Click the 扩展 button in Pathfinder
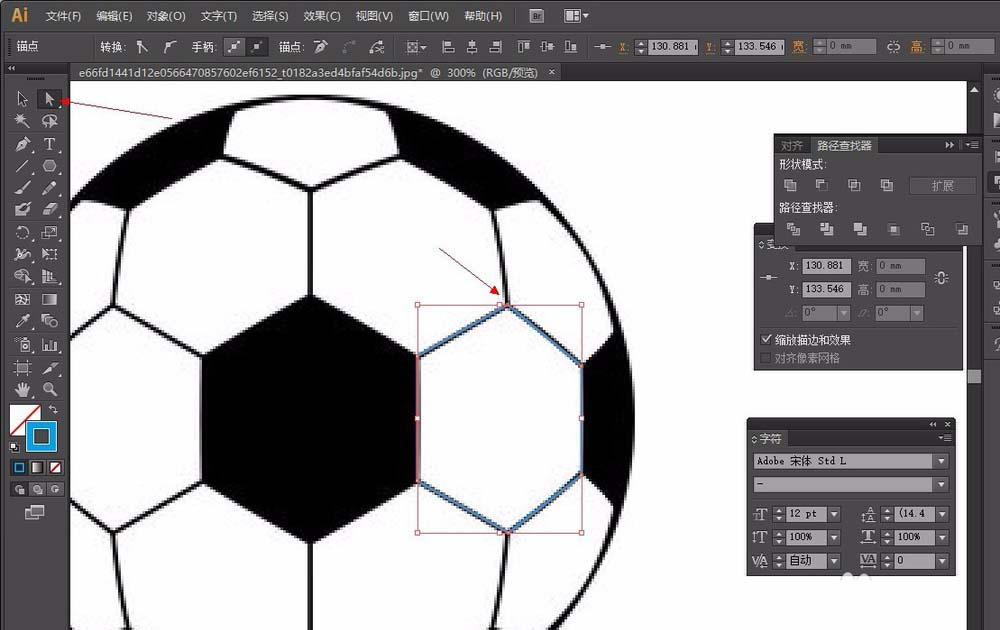The height and width of the screenshot is (630, 1000). tap(941, 186)
